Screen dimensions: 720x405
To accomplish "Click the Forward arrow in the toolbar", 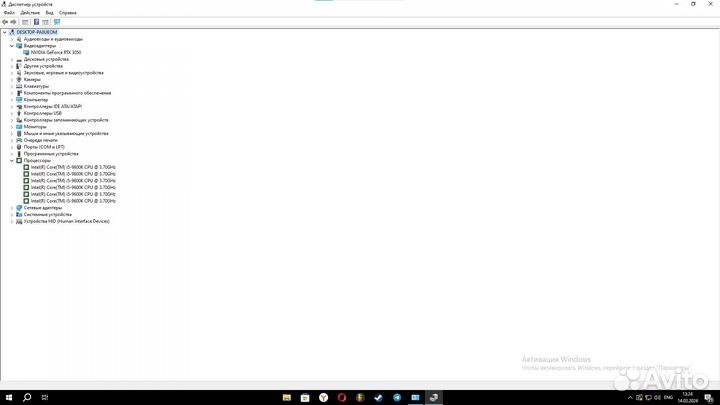I will 13,22.
